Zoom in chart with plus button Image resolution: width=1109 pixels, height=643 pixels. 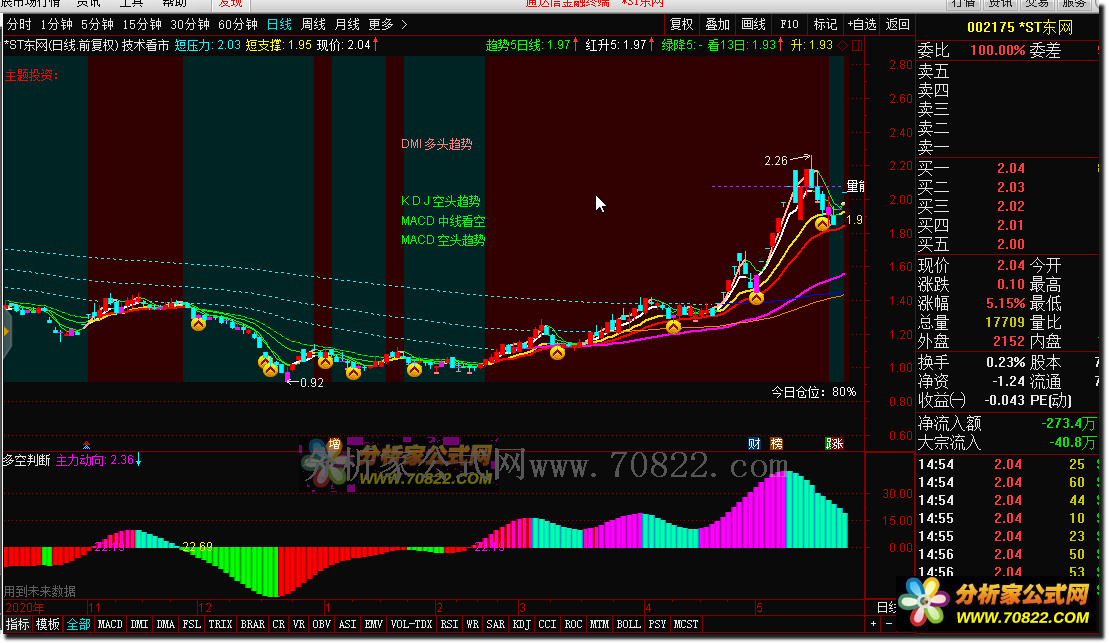tap(873, 624)
